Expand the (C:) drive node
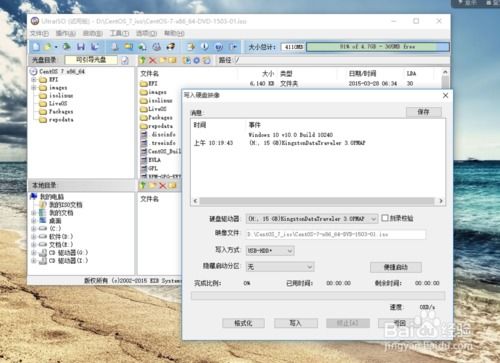 coord(34,228)
